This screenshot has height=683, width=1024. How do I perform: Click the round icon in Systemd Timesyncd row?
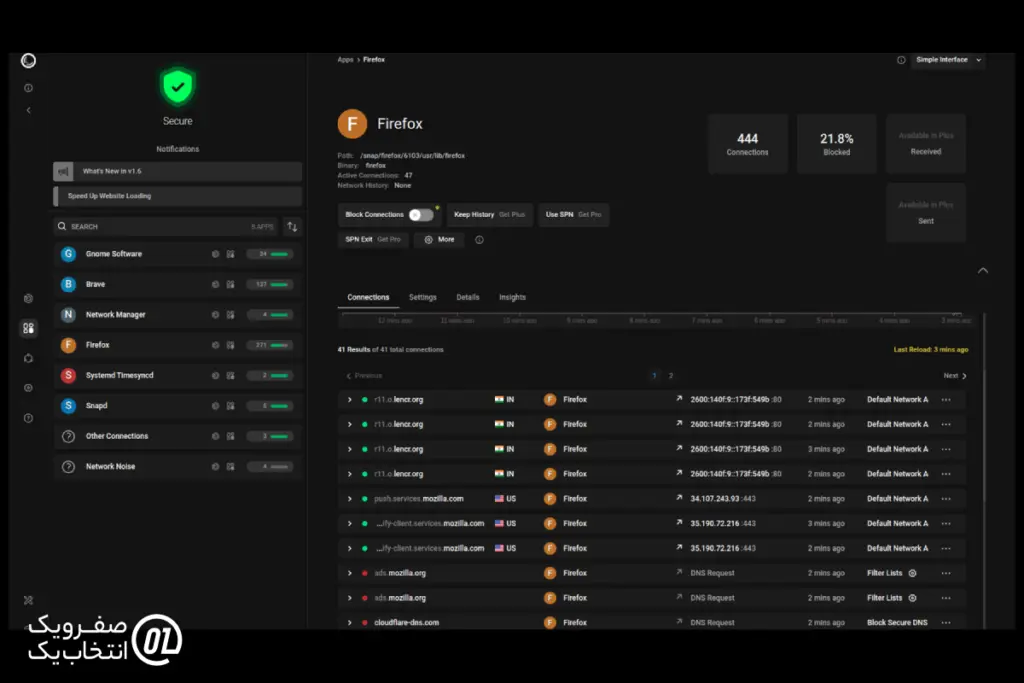(215, 375)
